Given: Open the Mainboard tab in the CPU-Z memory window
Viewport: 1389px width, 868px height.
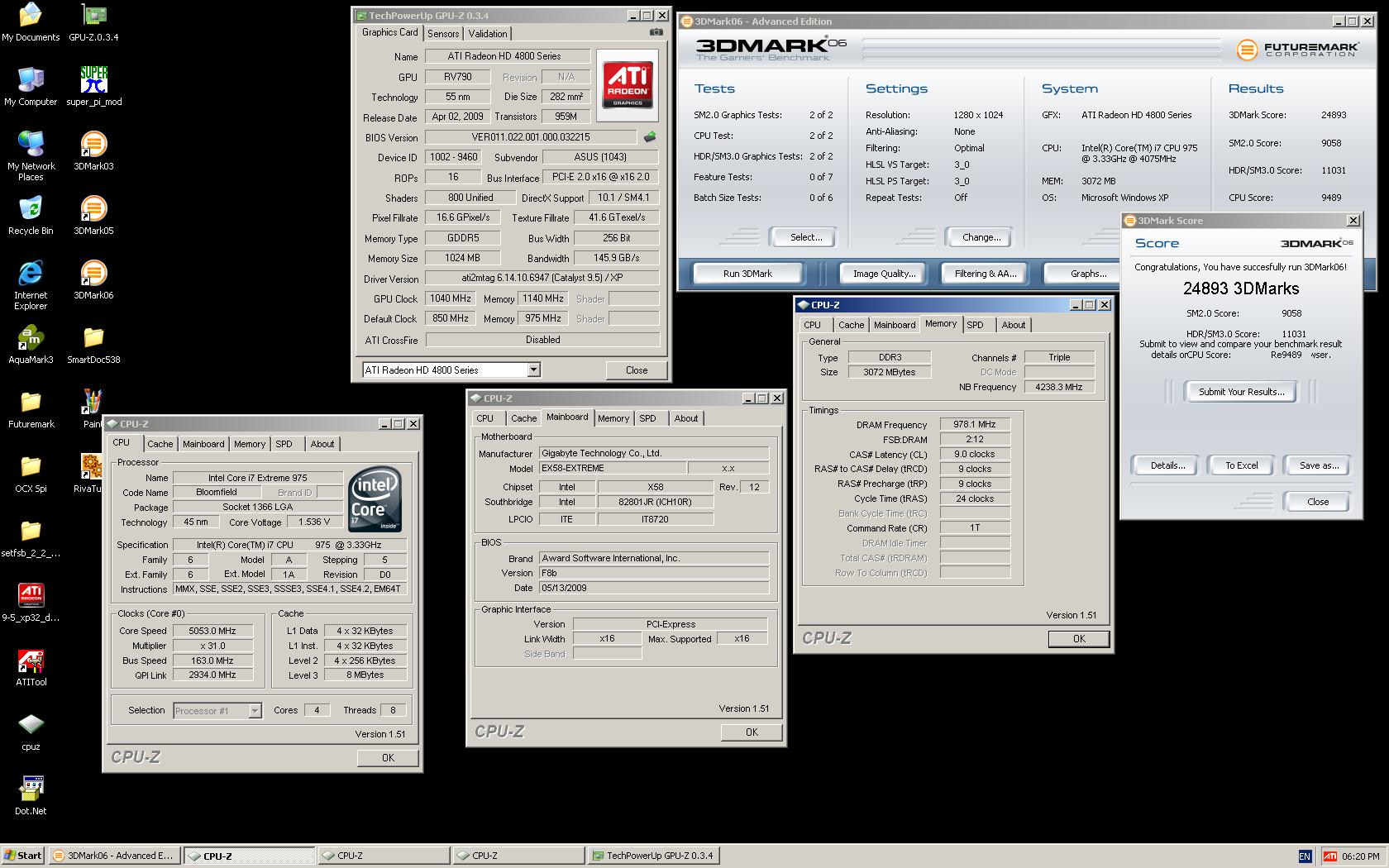Looking at the screenshot, I should (895, 325).
